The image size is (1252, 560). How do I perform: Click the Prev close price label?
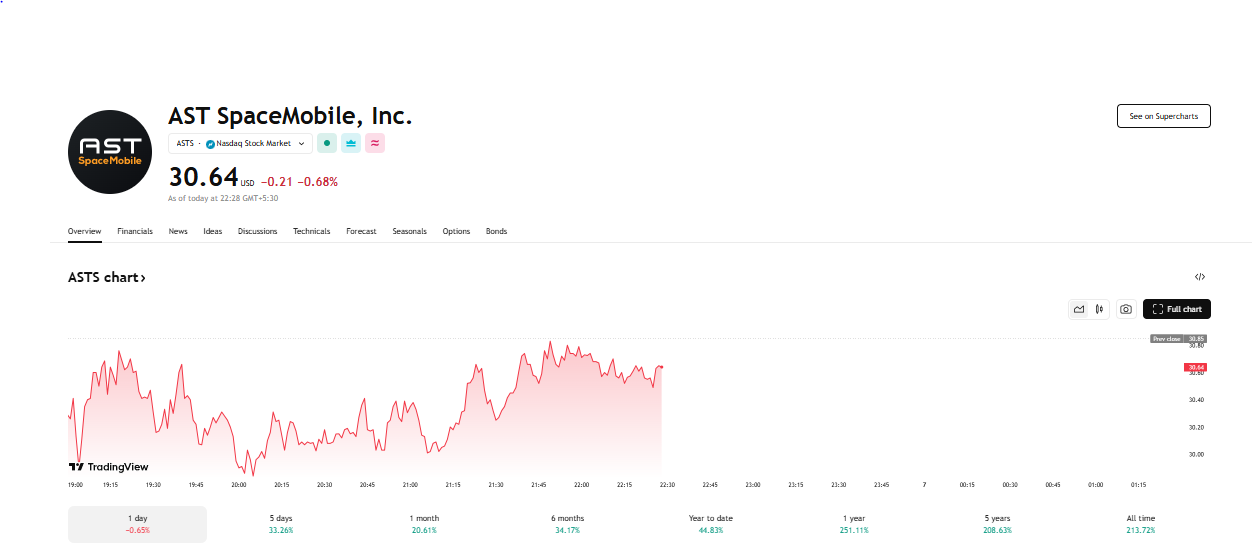tap(1167, 339)
